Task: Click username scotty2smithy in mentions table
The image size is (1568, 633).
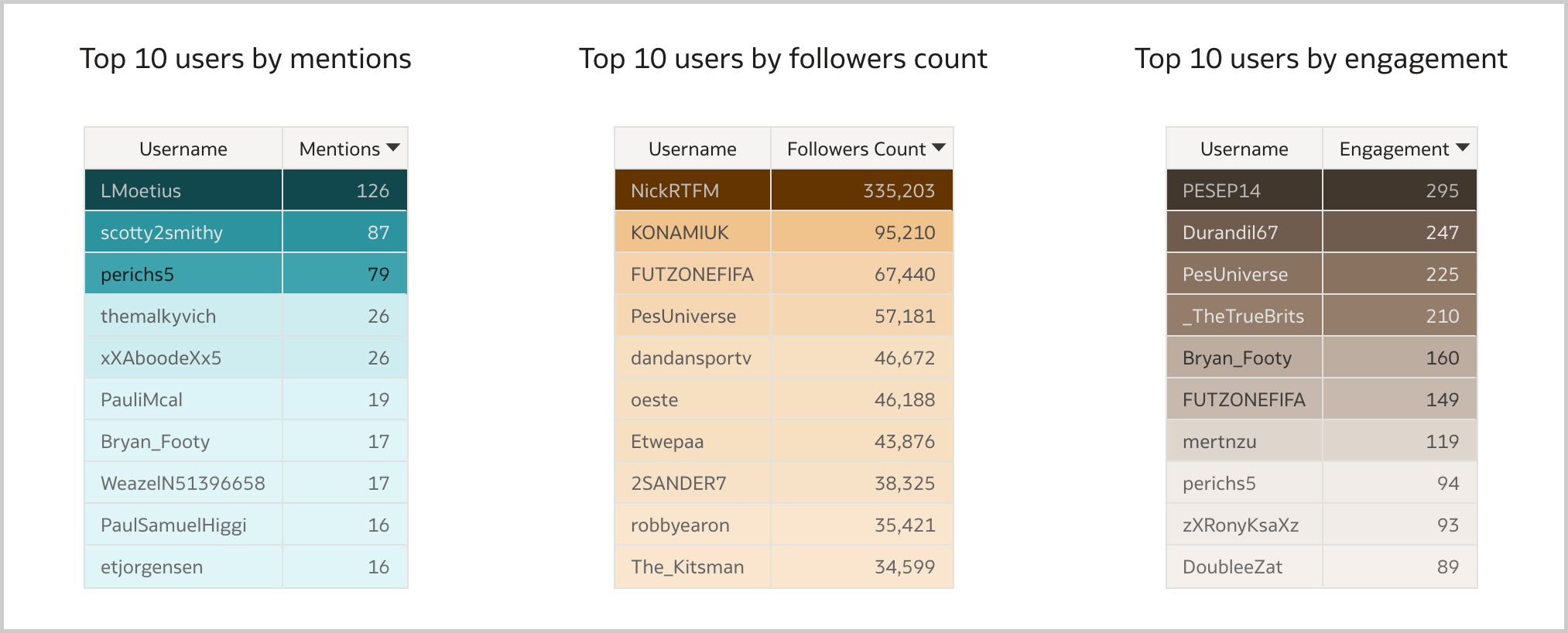Action: click(162, 232)
